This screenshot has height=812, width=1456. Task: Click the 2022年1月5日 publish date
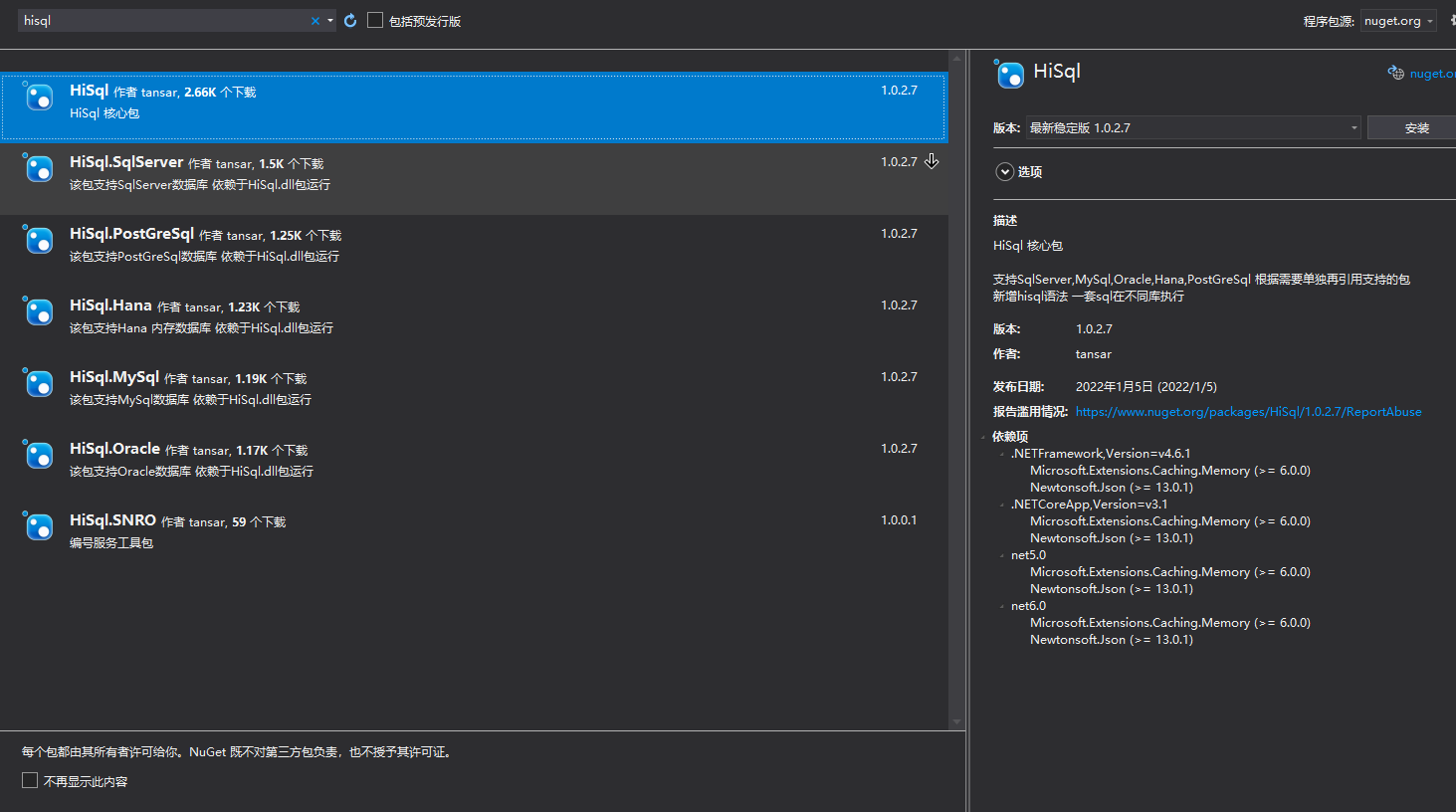point(1145,387)
